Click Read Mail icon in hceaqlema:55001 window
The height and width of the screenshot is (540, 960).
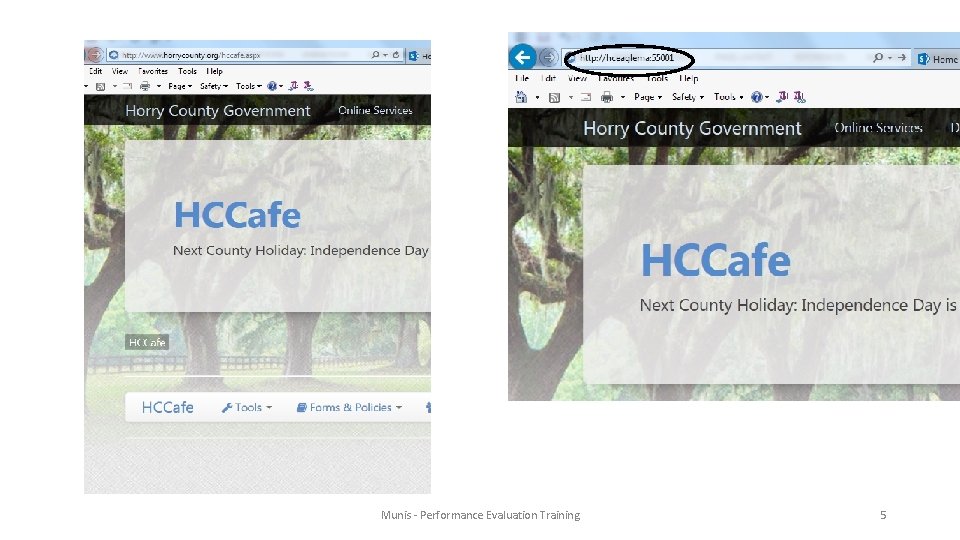tap(586, 97)
